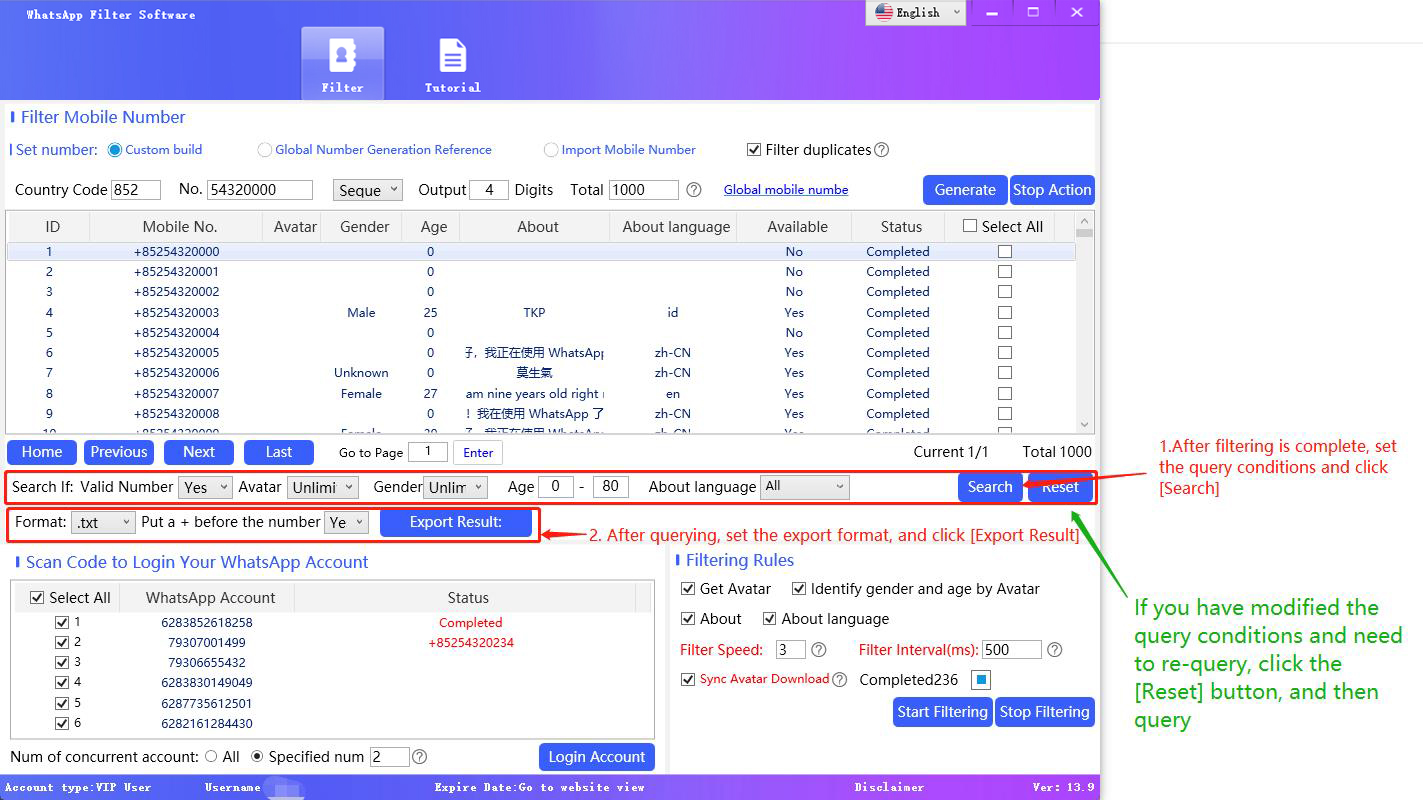This screenshot has width=1423, height=800.
Task: Click the Country Code input field
Action: pos(137,190)
